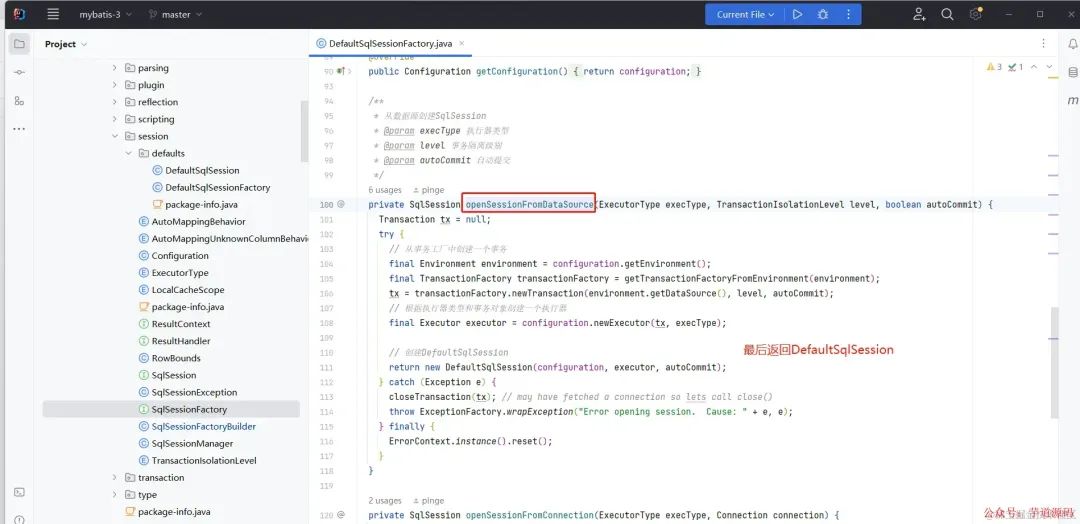Open the Commit tool window icon
1080x524 pixels.
tap(19, 72)
